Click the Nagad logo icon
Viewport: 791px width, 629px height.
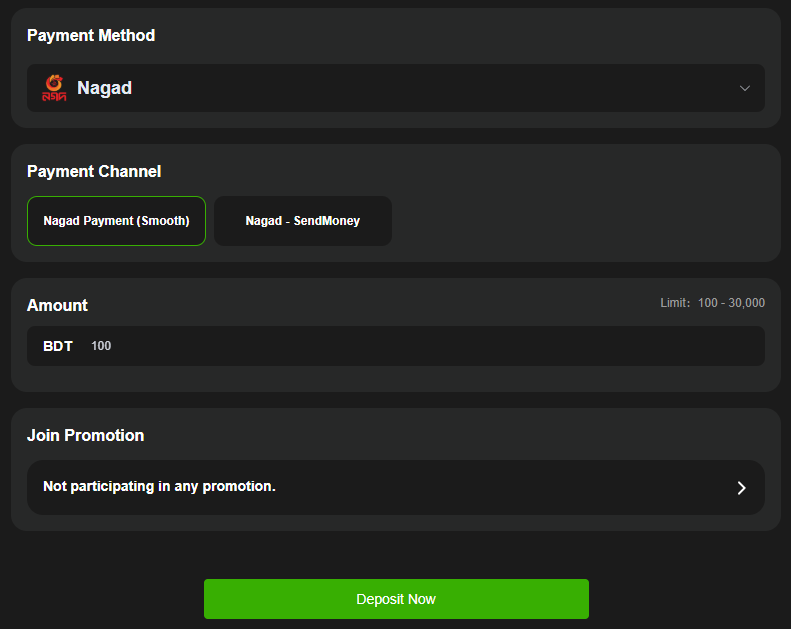point(54,88)
